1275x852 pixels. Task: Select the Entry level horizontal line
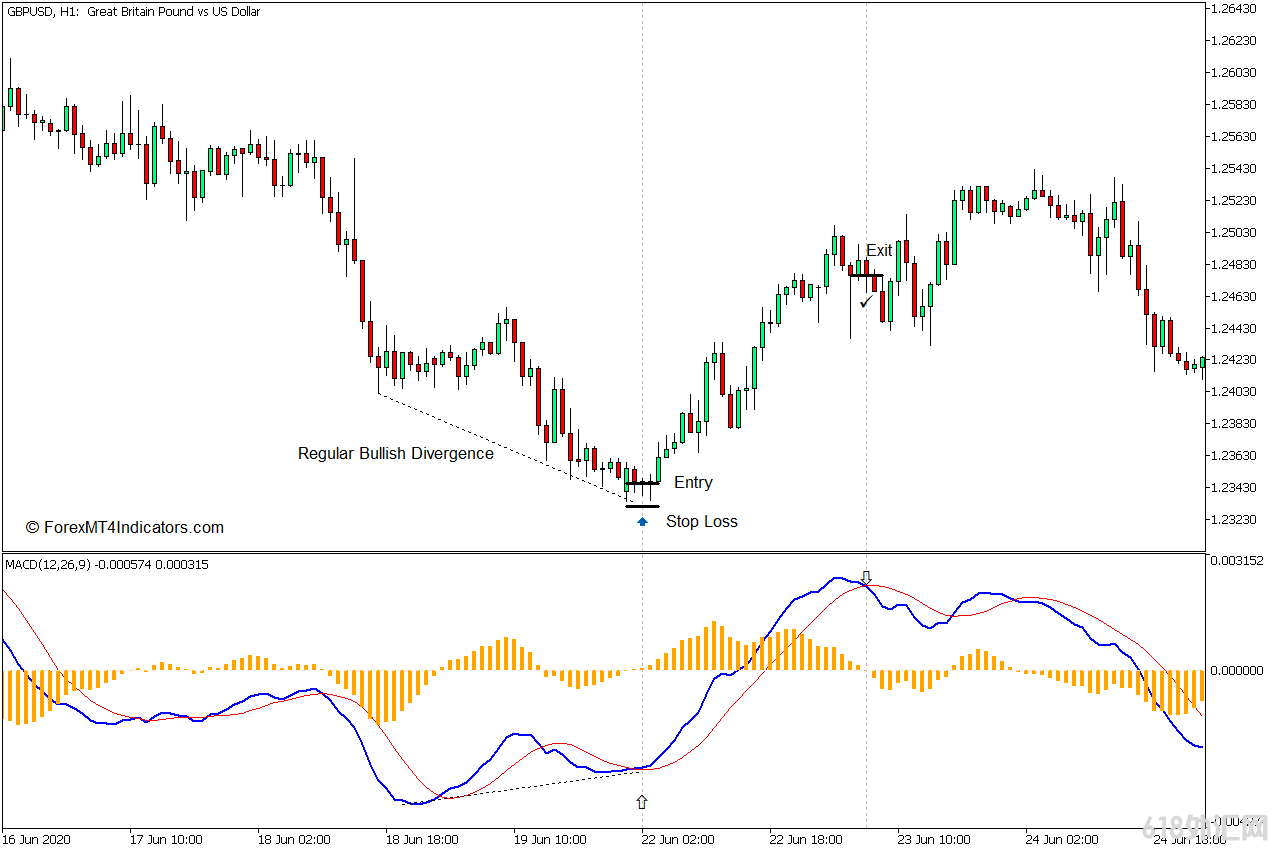pyautogui.click(x=642, y=483)
